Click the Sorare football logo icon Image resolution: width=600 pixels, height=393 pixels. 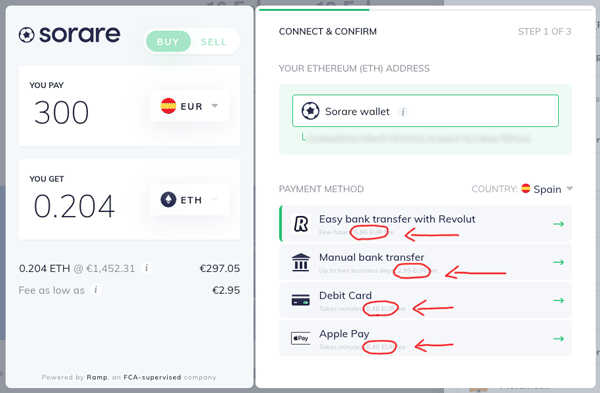(26, 35)
